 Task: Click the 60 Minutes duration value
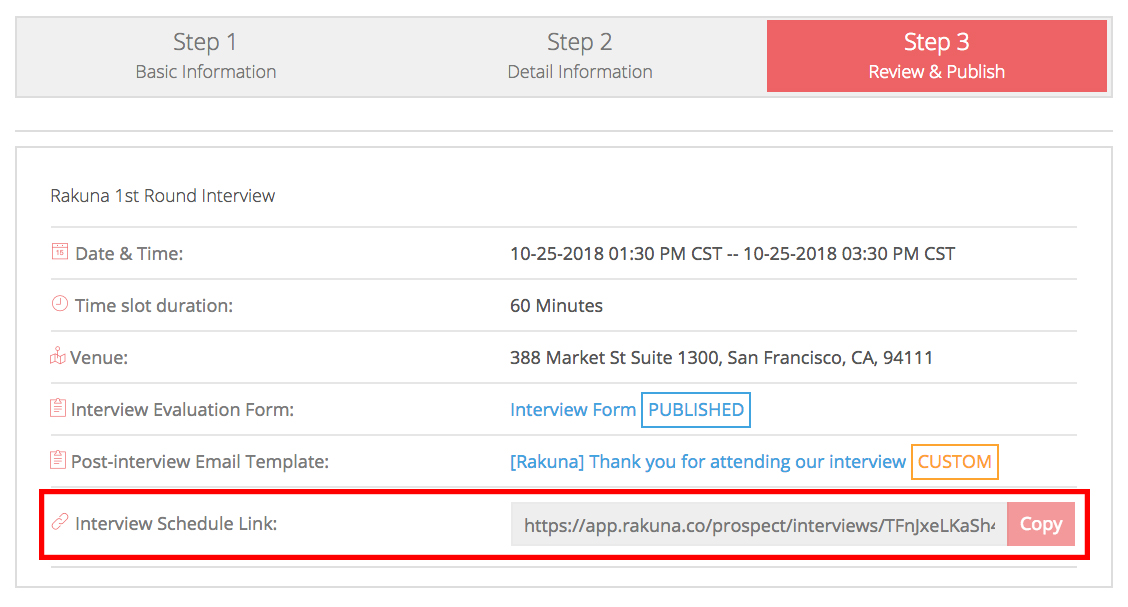pos(556,305)
